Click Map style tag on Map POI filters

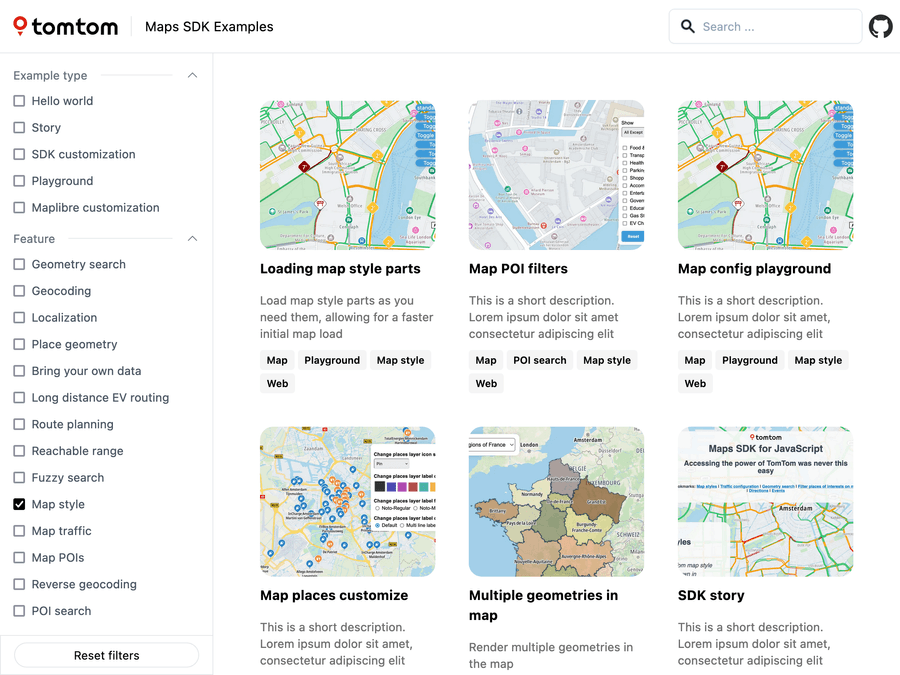click(607, 360)
